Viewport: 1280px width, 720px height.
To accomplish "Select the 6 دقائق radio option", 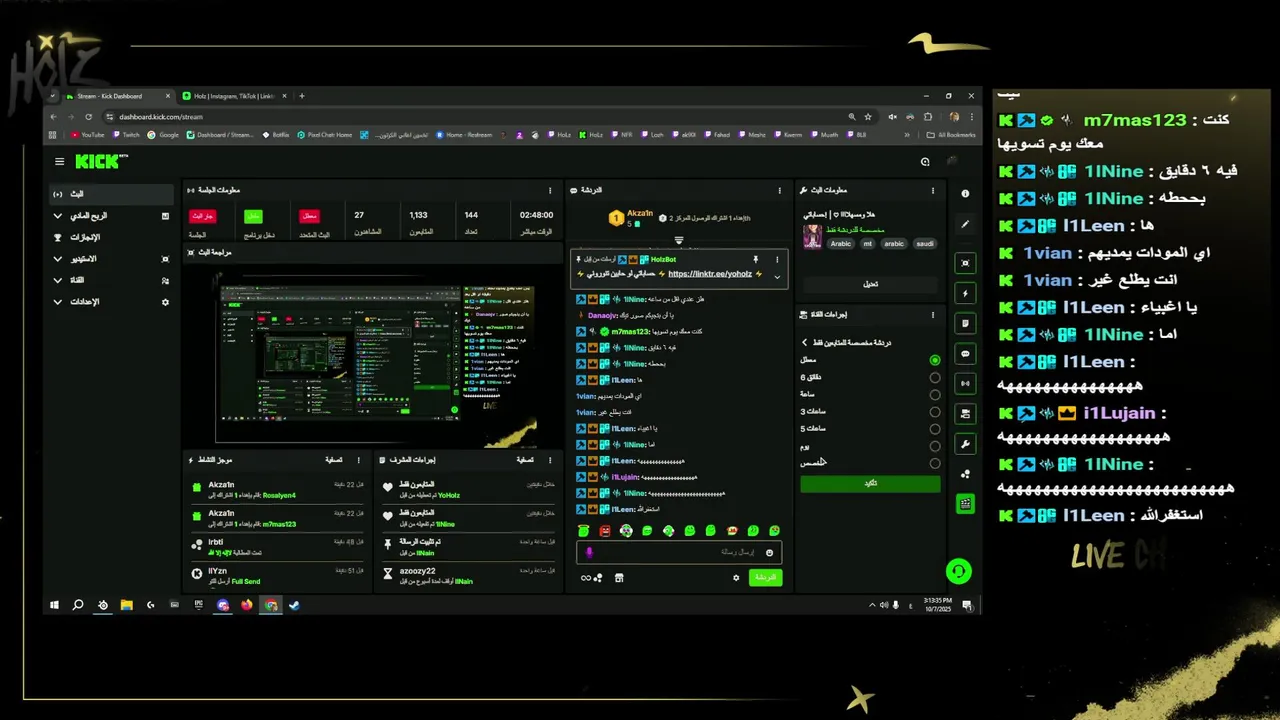I will coord(935,378).
